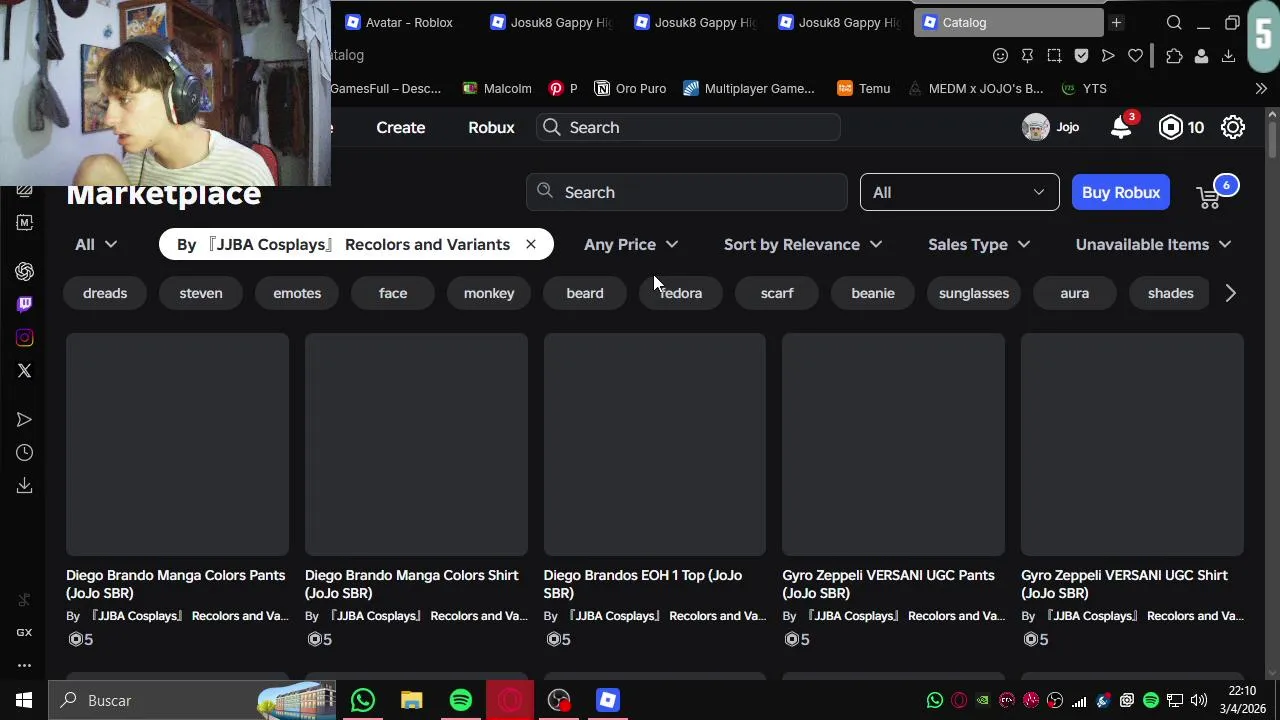Open the Oro Puro bookmark

point(631,88)
